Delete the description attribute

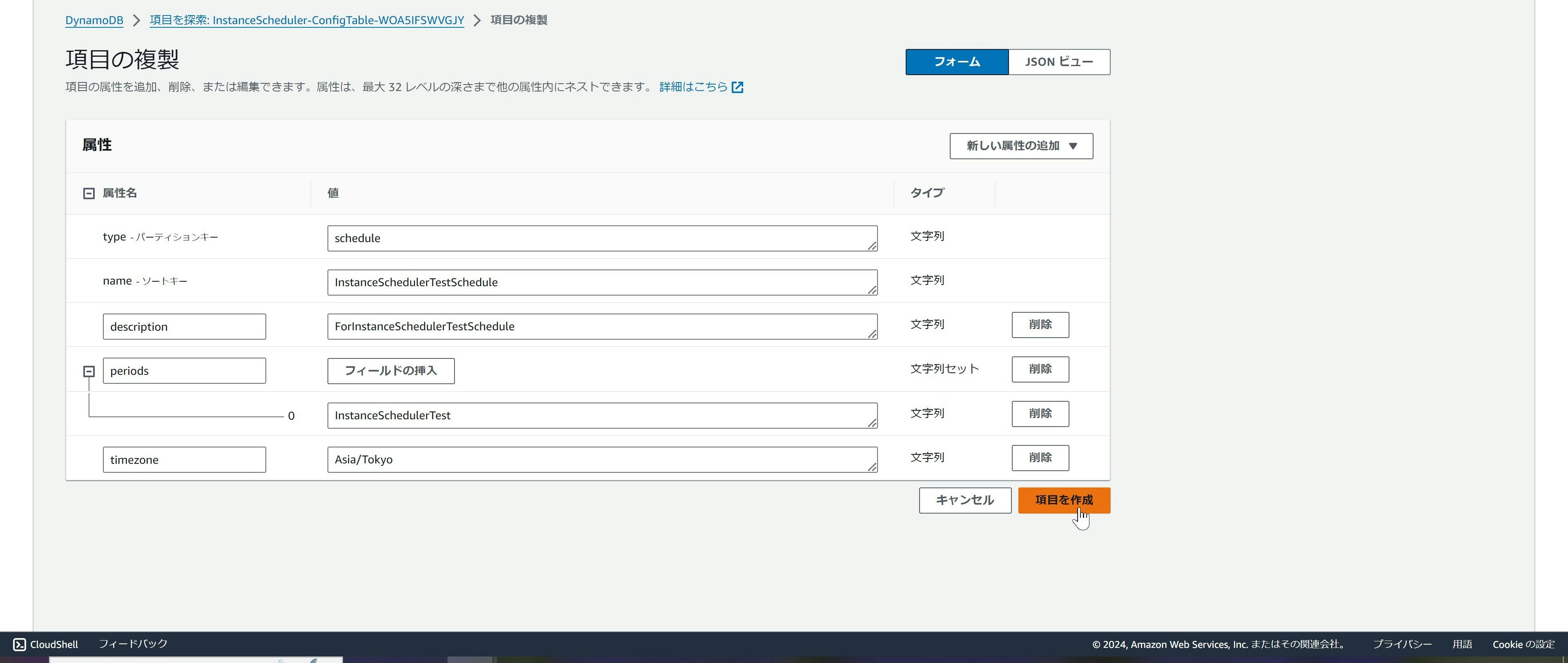point(1040,325)
